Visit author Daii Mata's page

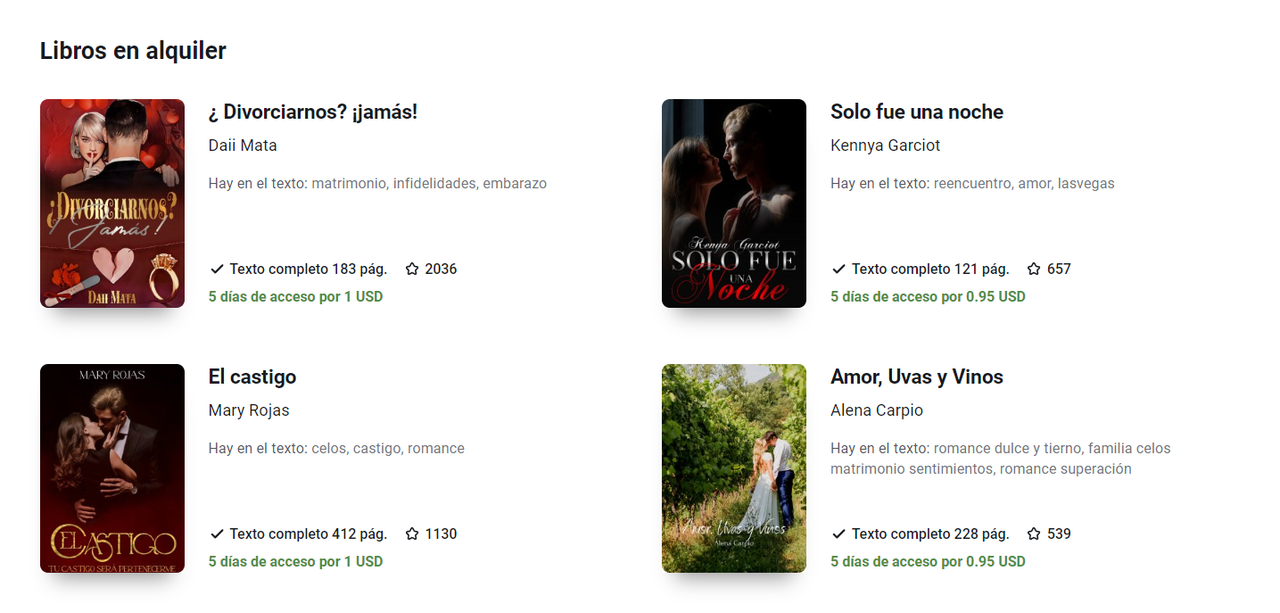[243, 145]
